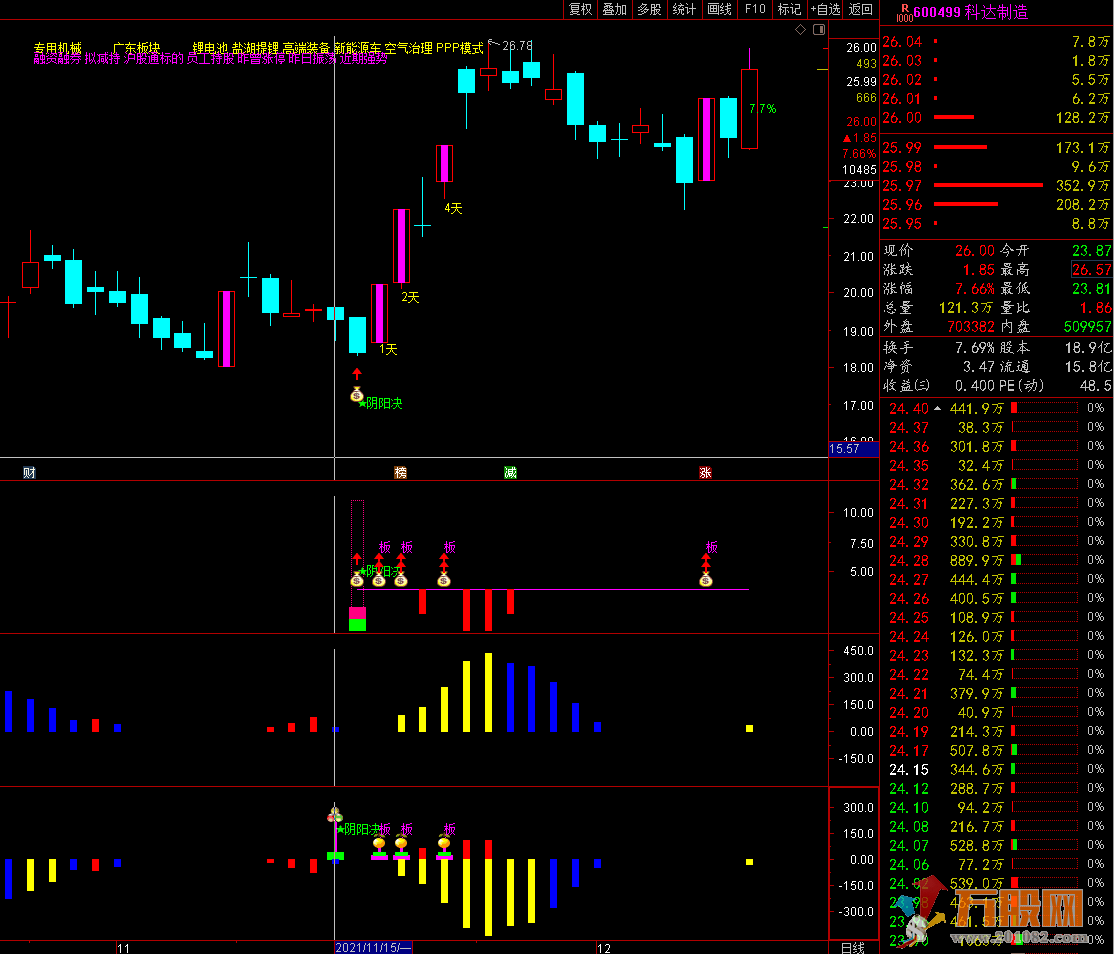Image resolution: width=1114 pixels, height=954 pixels.
Task: Click buy order price 25.97 row
Action: (997, 185)
